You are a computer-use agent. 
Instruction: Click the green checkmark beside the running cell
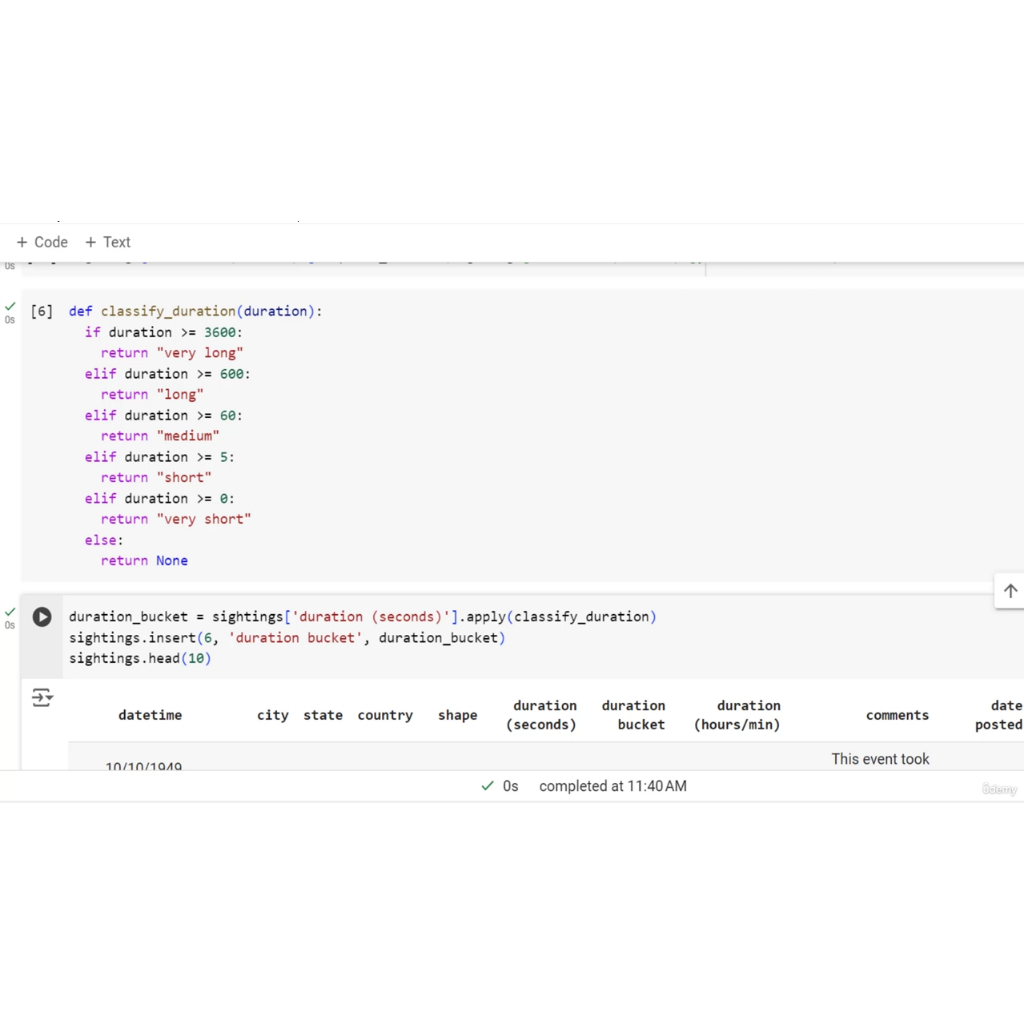click(10, 611)
